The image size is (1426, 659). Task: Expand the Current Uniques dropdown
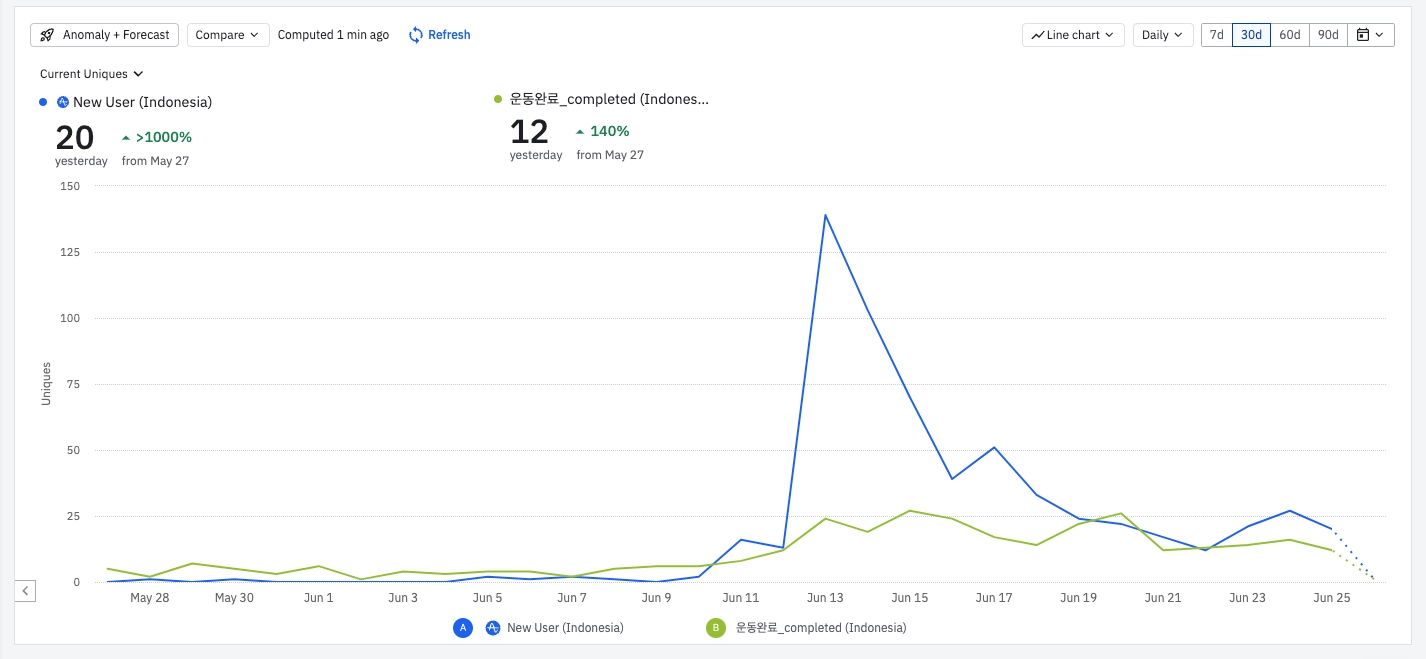pyautogui.click(x=92, y=74)
